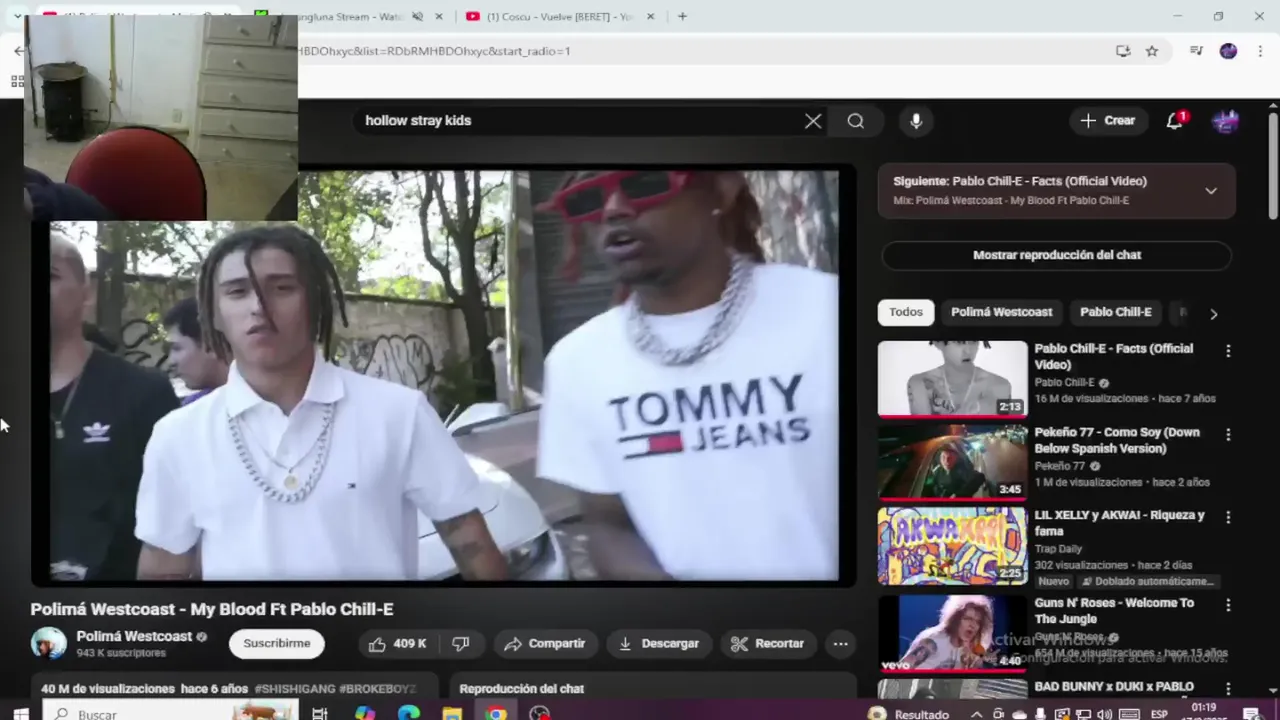1280x720 pixels.
Task: Select the Pablo Chill-E filter chip
Action: pos(1116,312)
